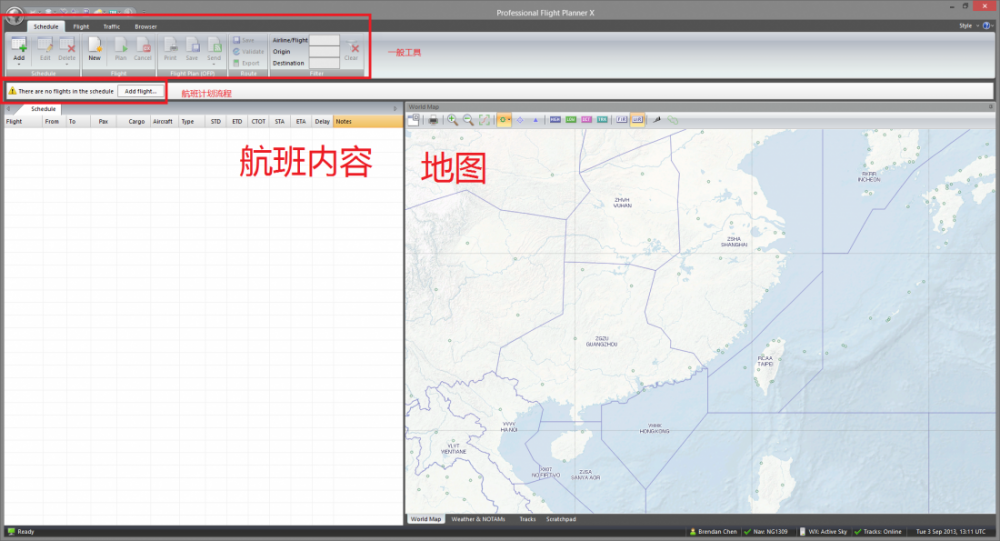Open the Weather & NOTAMs tab

[x=478, y=519]
